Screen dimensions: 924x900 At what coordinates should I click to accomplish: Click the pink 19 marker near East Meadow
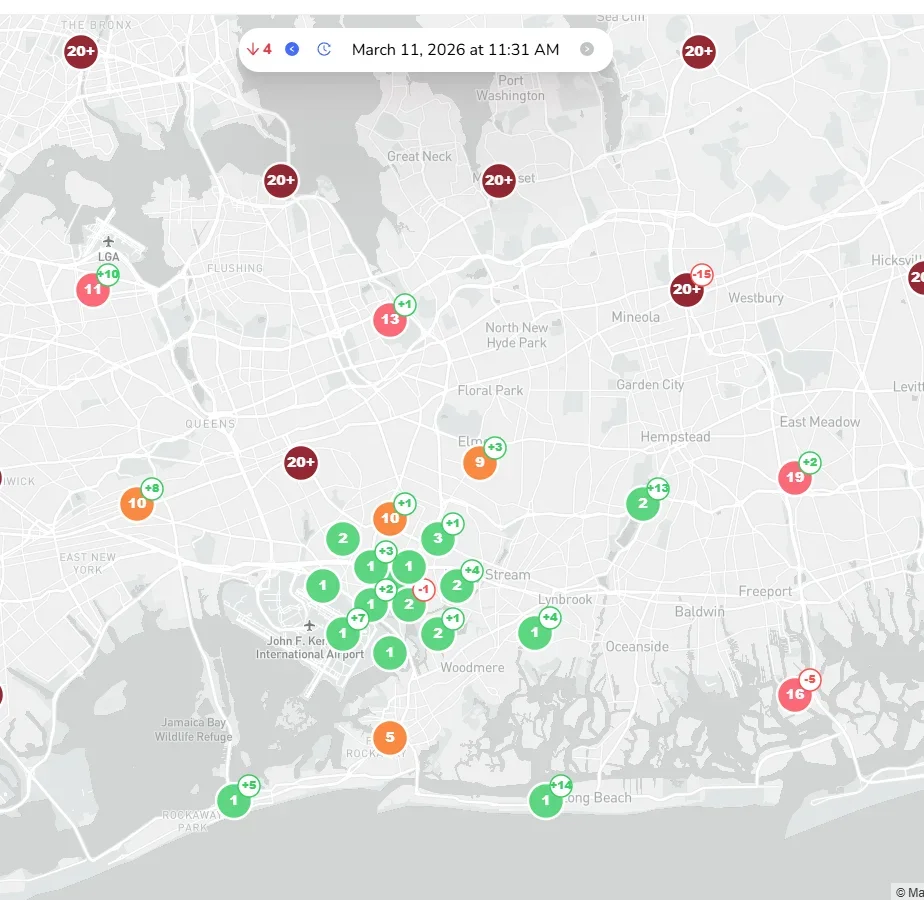click(x=795, y=477)
